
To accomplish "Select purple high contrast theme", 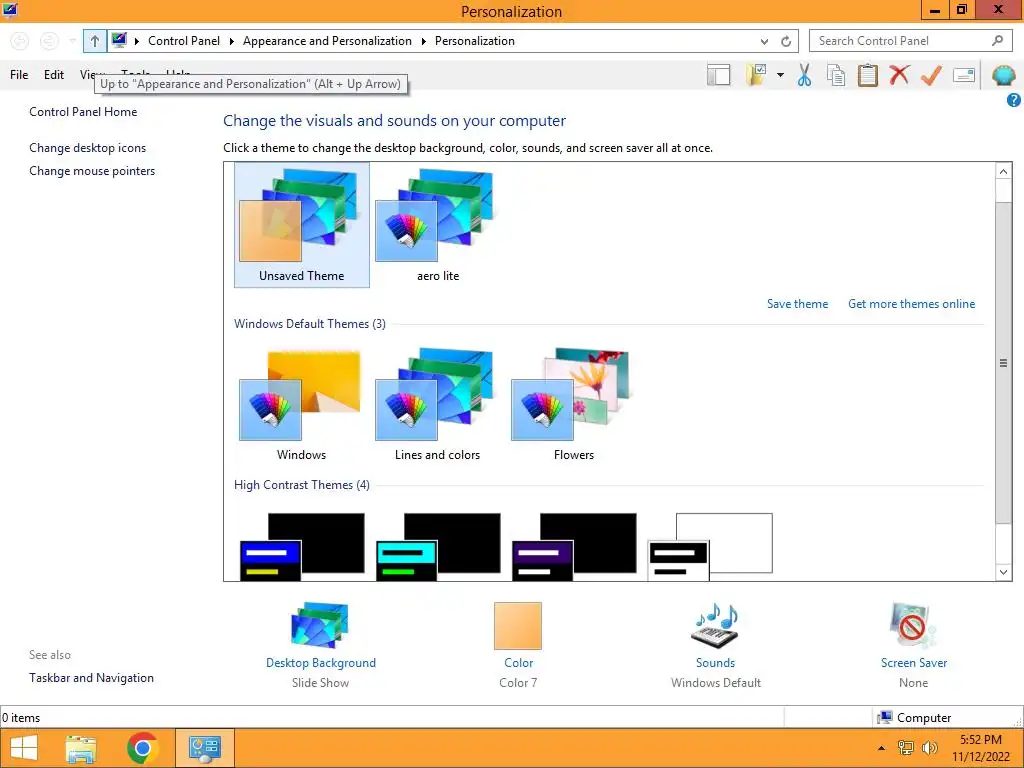I will tap(574, 546).
